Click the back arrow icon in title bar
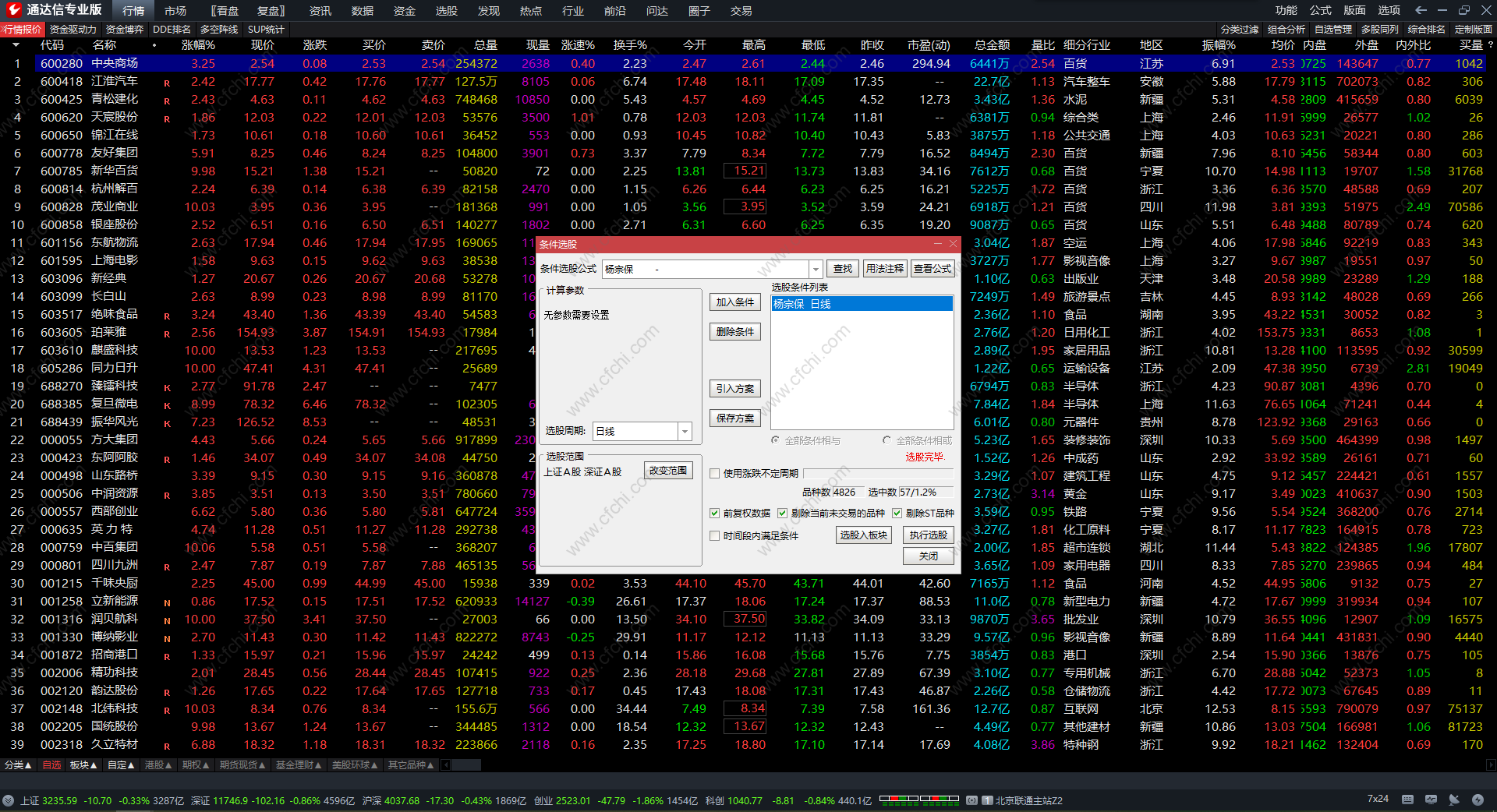The width and height of the screenshot is (1497, 812). pos(1421,10)
